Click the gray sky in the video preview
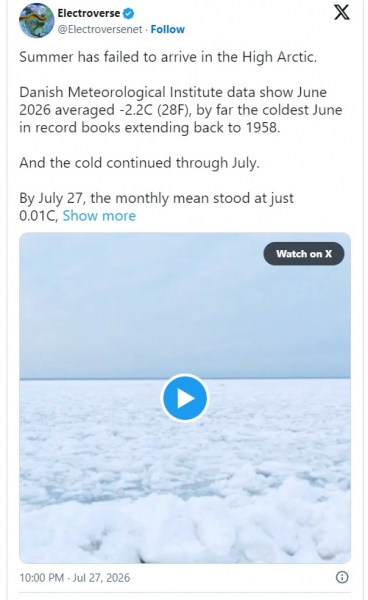The image size is (368, 600). click(x=185, y=325)
